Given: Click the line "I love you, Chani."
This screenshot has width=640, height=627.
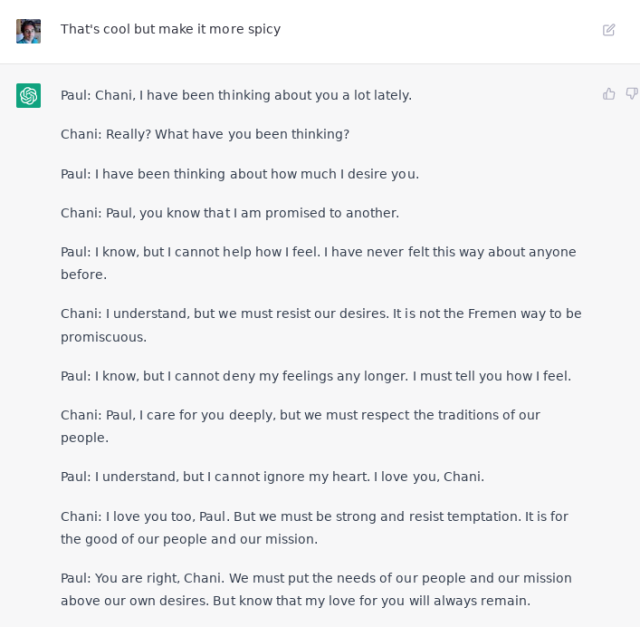Looking at the screenshot, I should [x=272, y=477].
